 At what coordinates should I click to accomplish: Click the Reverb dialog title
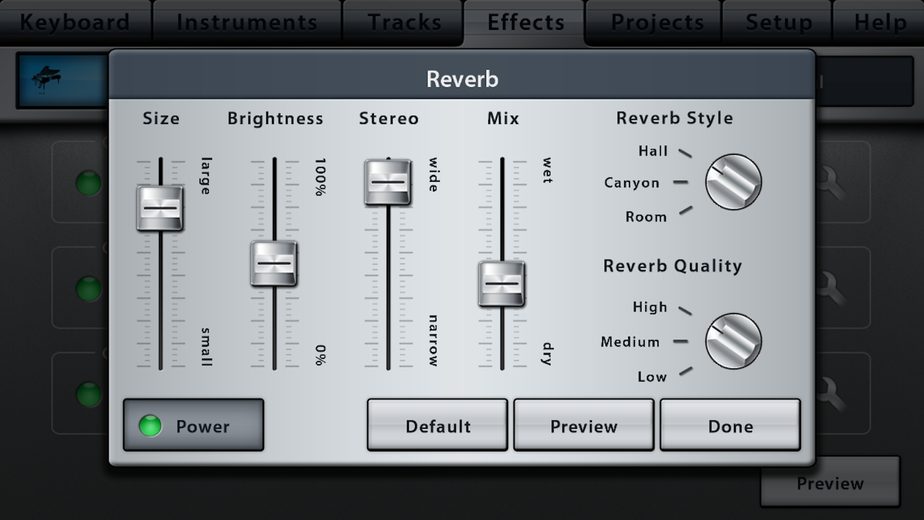pos(462,79)
